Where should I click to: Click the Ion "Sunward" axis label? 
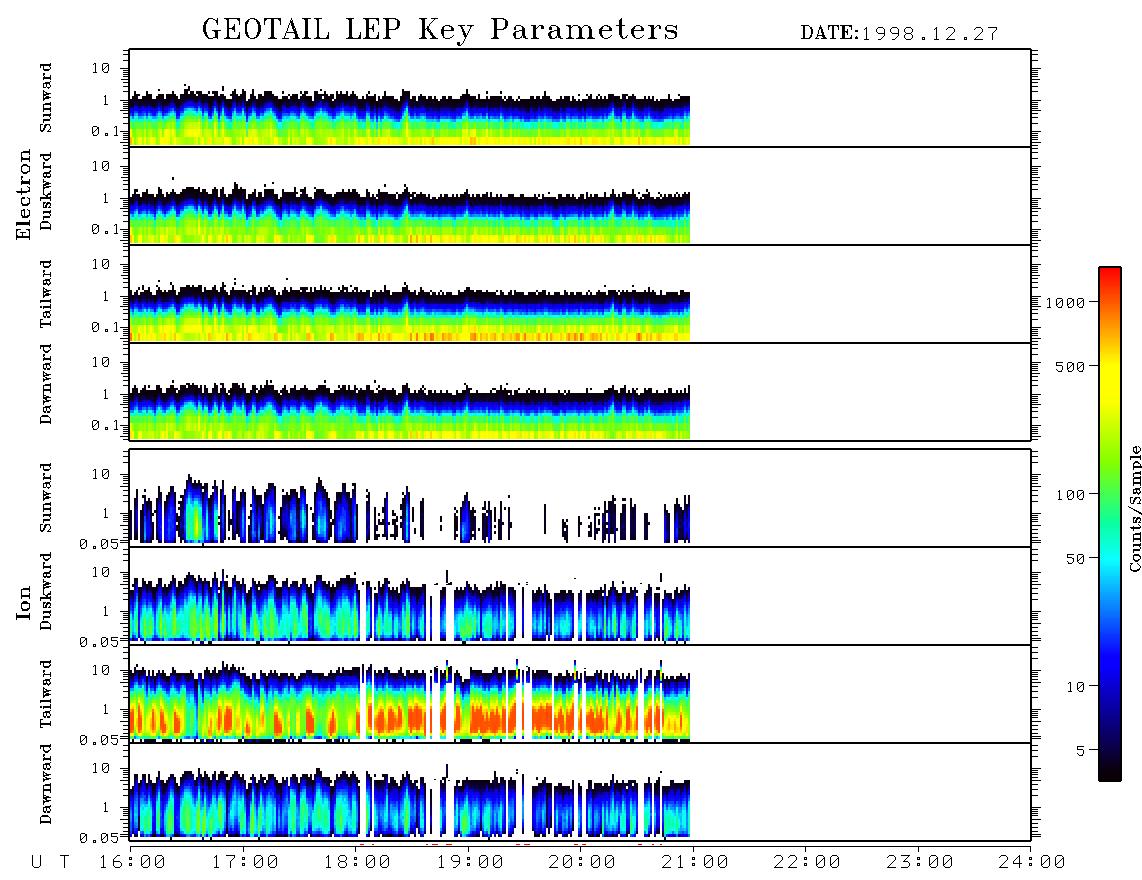tap(46, 497)
